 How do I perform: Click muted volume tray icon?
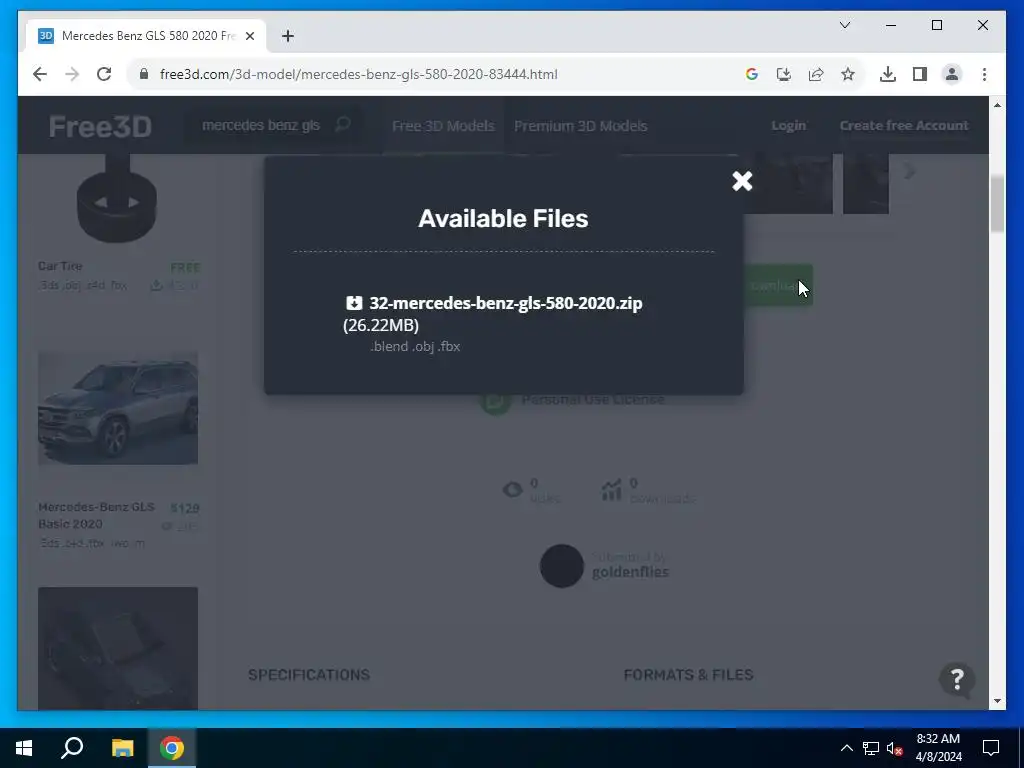[895, 748]
